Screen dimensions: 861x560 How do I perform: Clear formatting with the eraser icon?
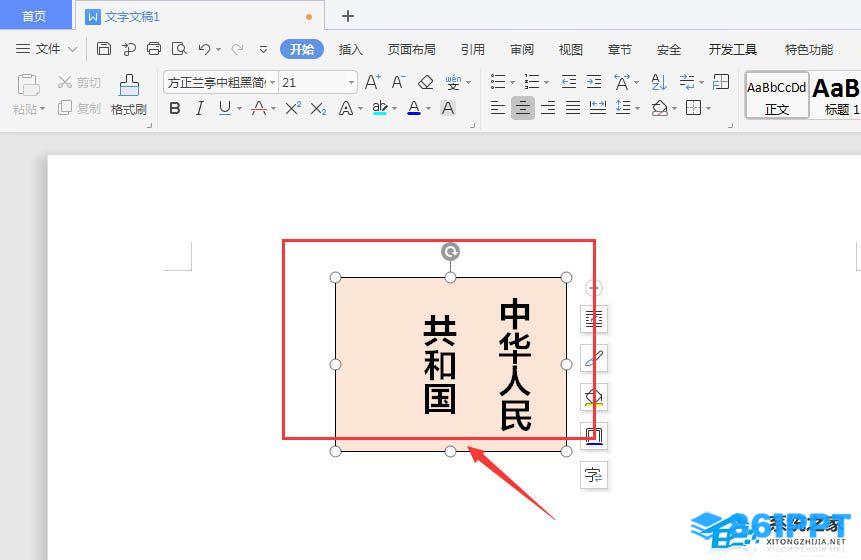tap(426, 82)
